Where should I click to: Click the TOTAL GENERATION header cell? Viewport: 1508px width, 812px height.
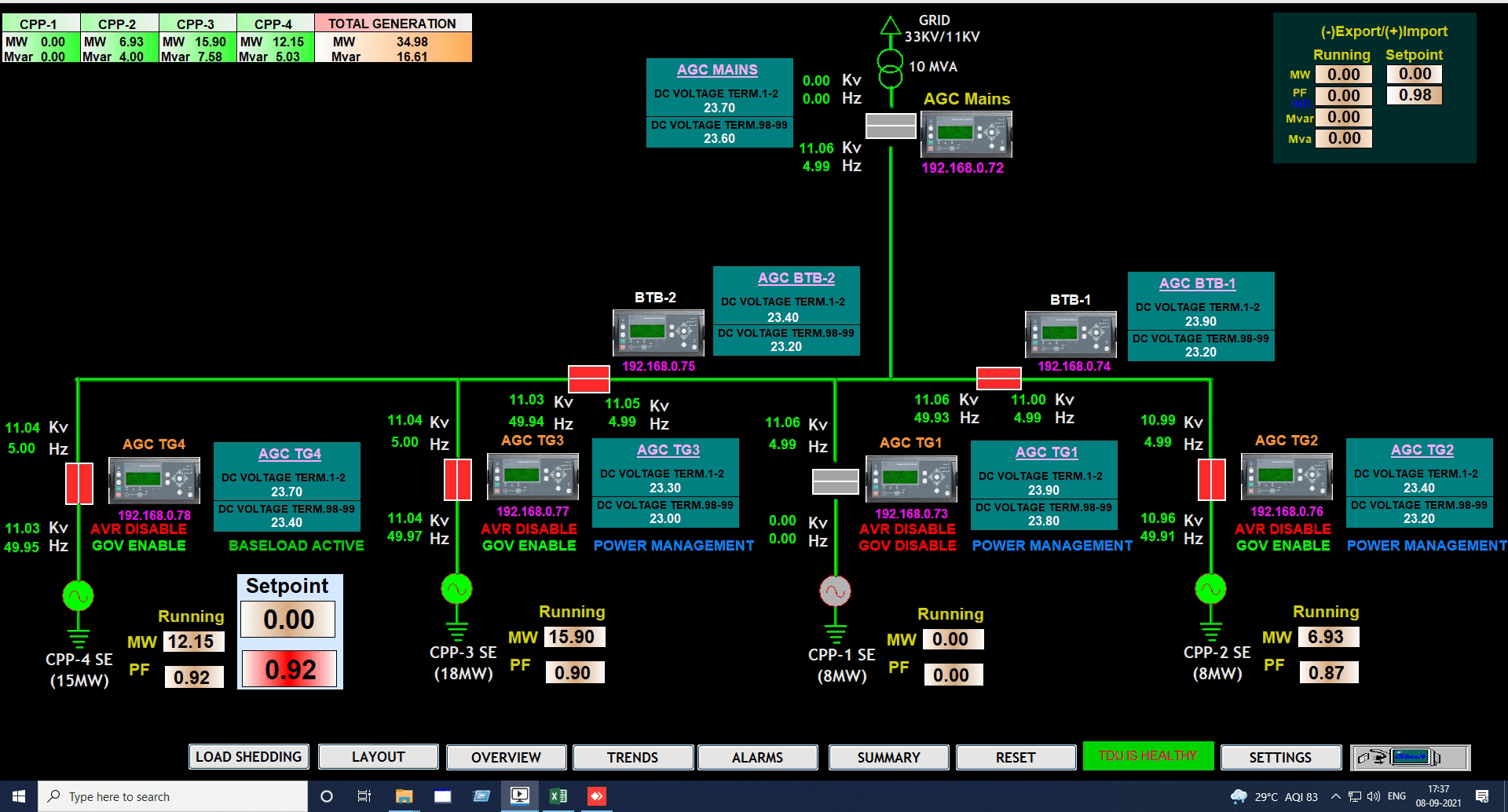pyautogui.click(x=393, y=24)
